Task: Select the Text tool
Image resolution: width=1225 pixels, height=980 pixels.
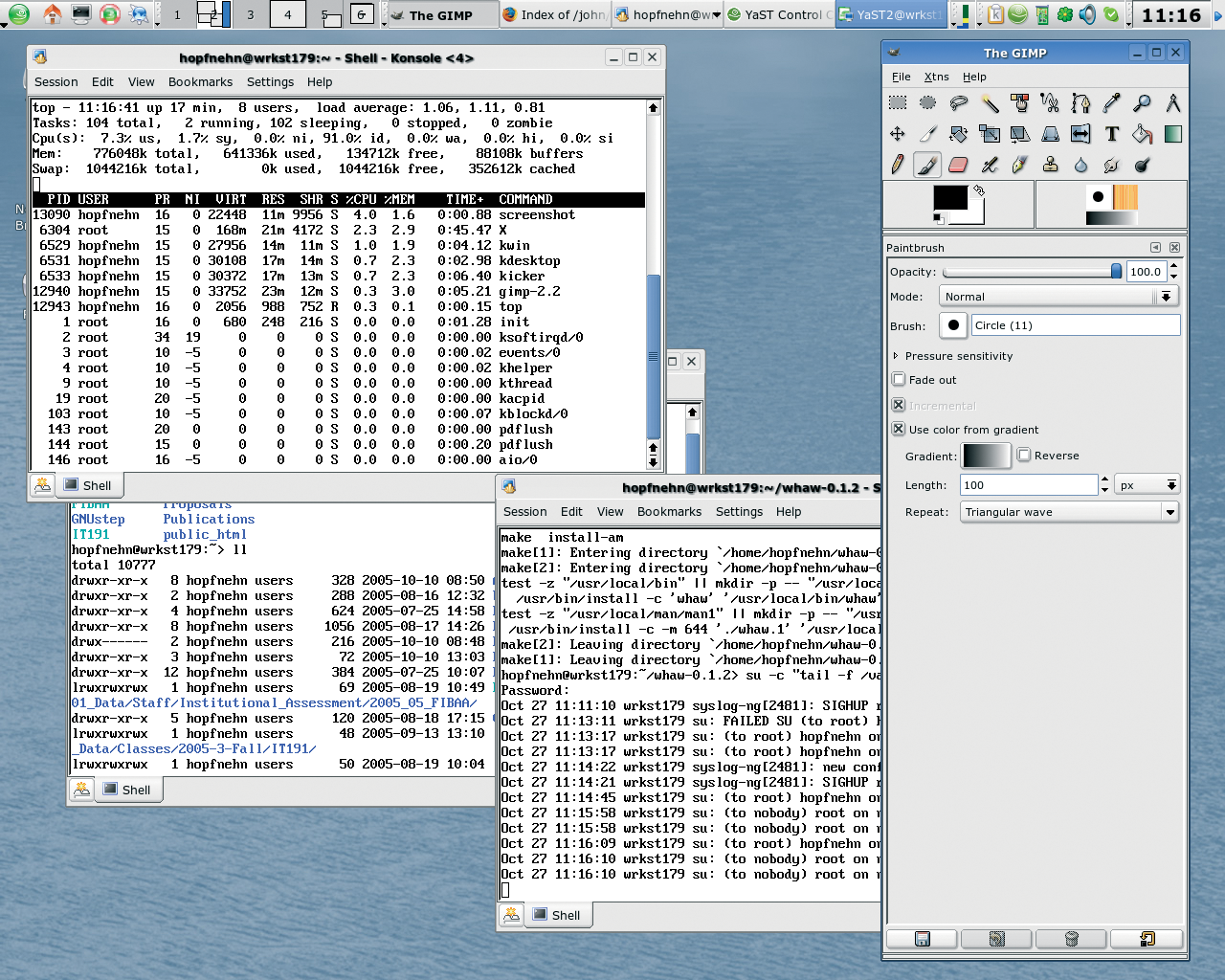Action: point(1112,134)
